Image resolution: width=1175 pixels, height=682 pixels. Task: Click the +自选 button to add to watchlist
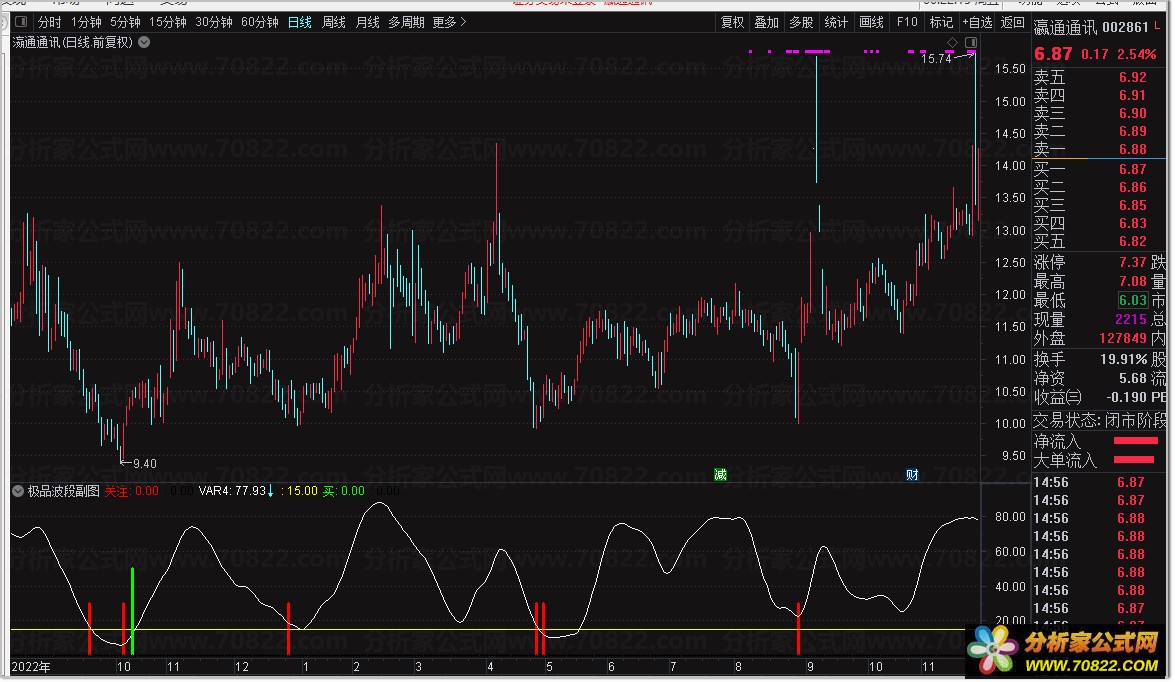[x=977, y=22]
